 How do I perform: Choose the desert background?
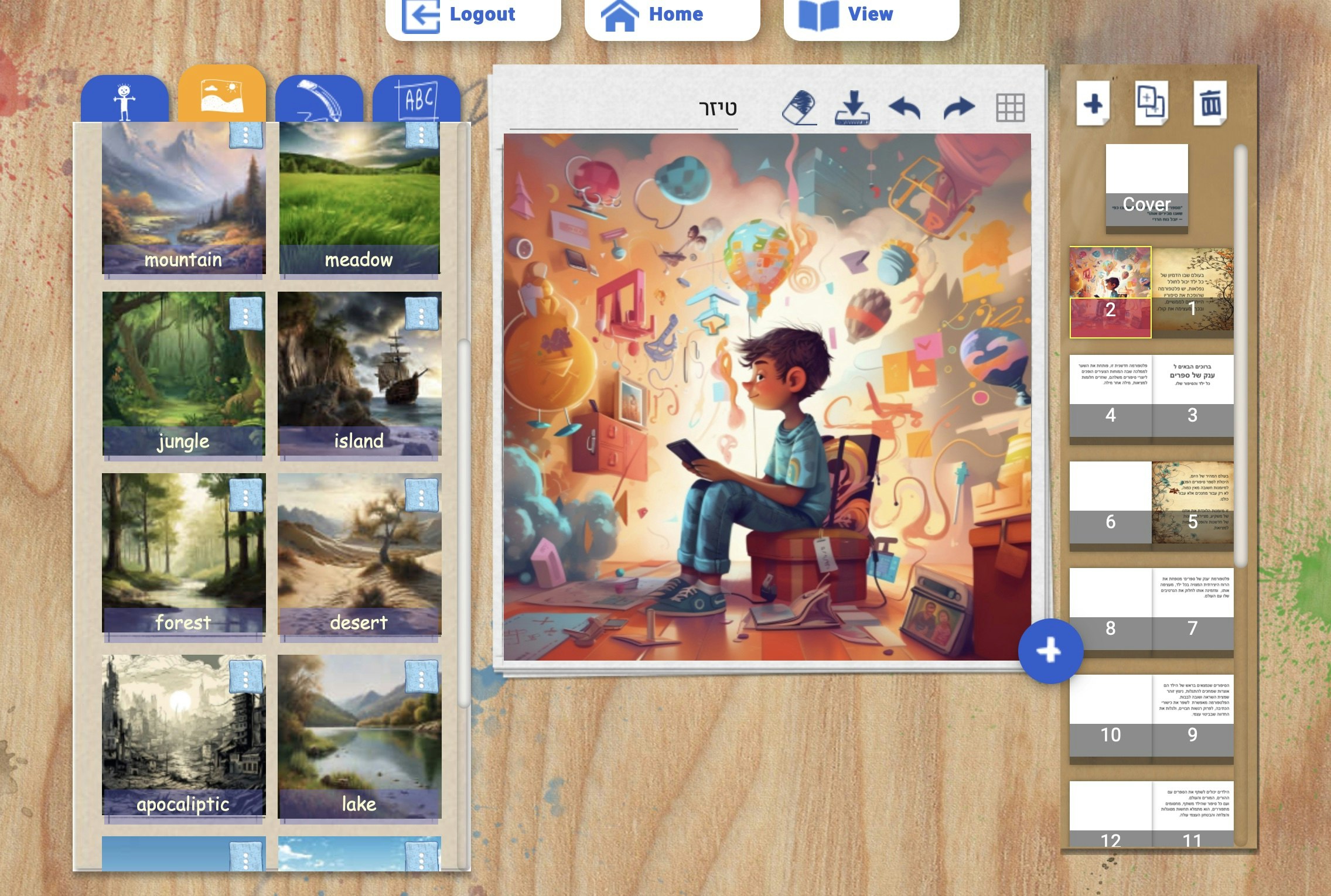(x=359, y=555)
